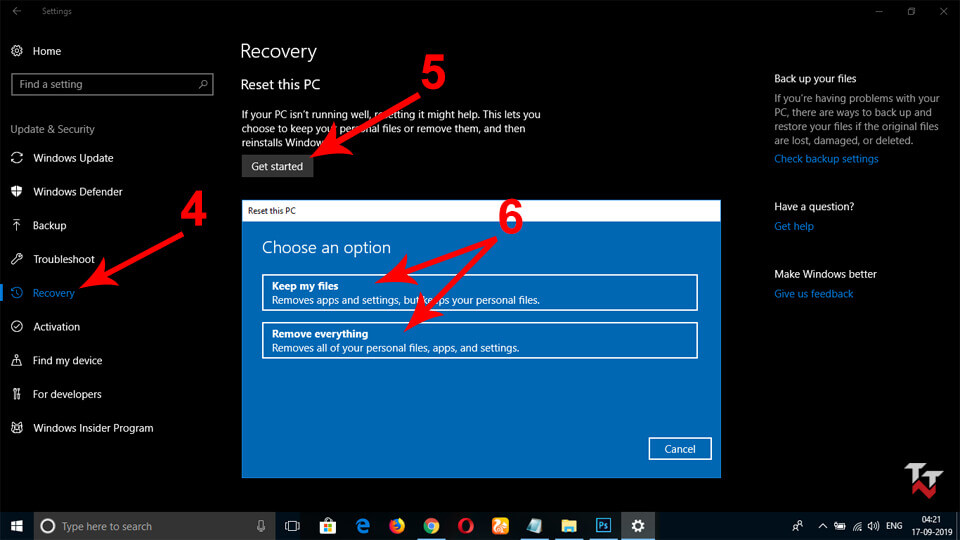
Task: Open Microsoft Store from the taskbar
Action: pos(328,526)
